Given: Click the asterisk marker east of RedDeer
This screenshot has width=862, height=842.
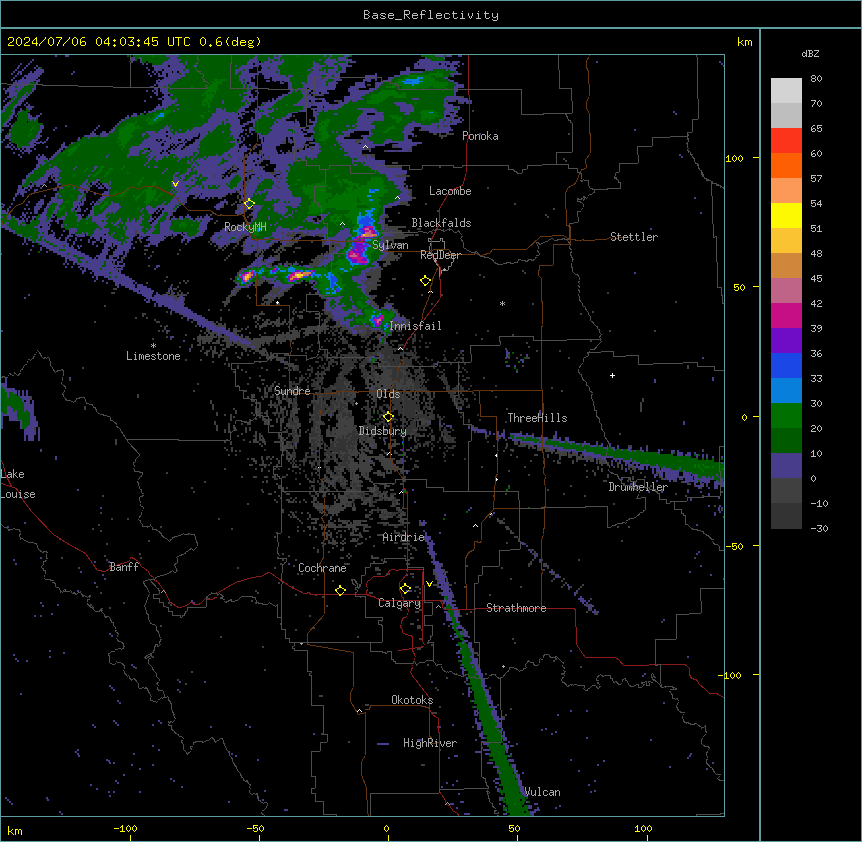Looking at the screenshot, I should [502, 303].
